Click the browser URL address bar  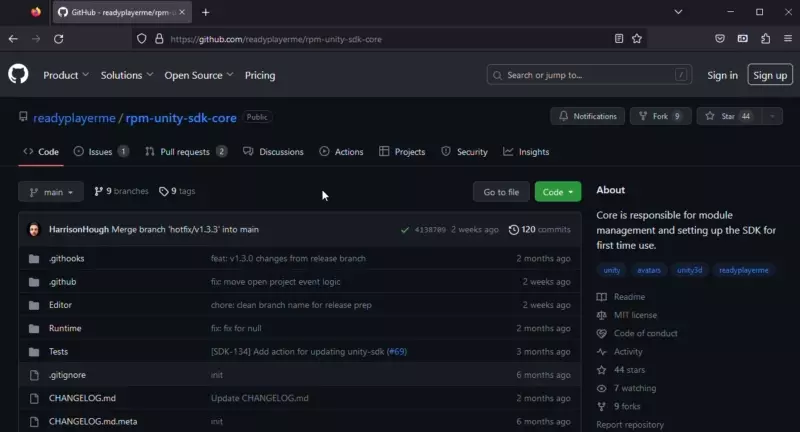pyautogui.click(x=388, y=39)
